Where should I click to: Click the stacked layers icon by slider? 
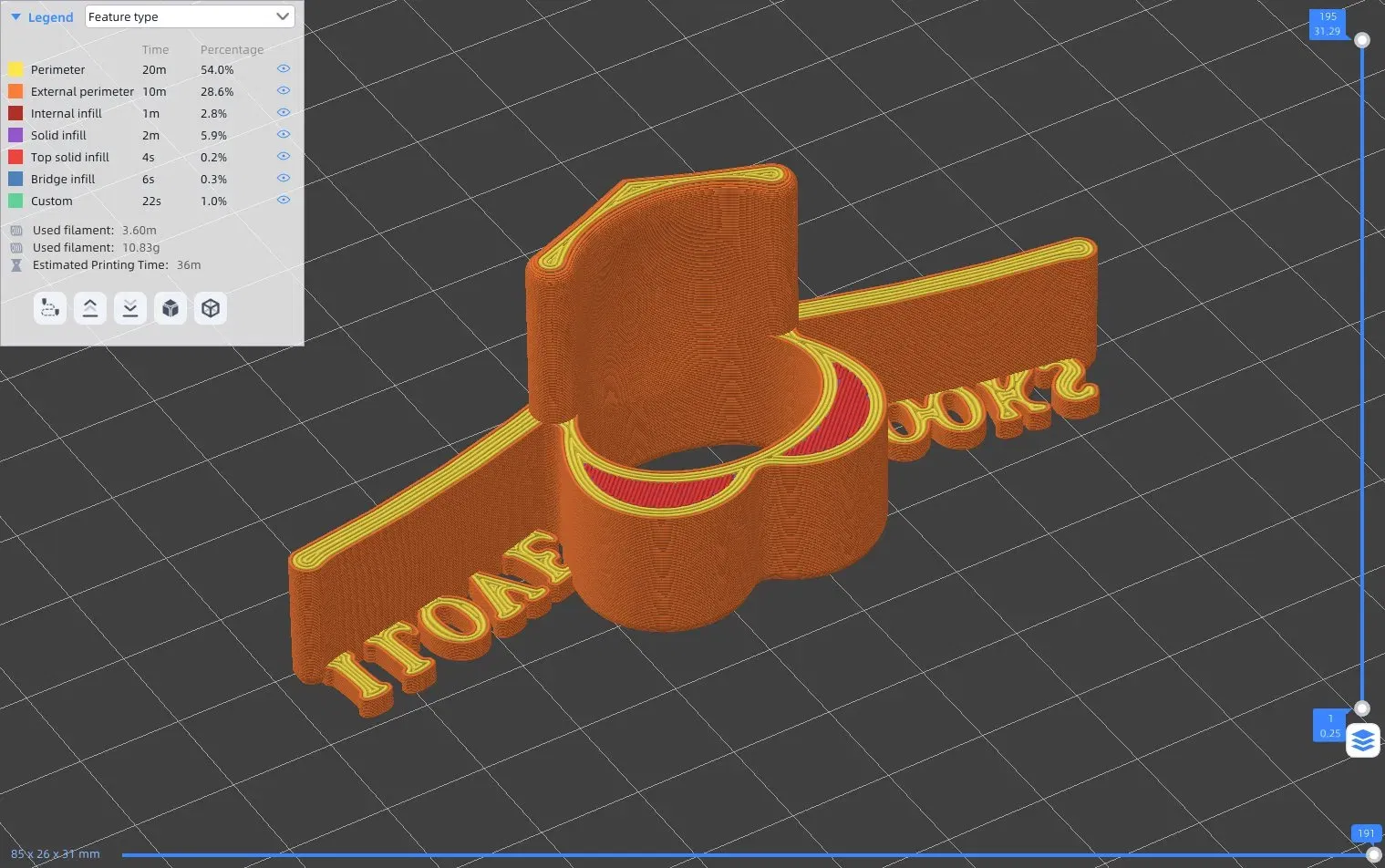[1363, 740]
